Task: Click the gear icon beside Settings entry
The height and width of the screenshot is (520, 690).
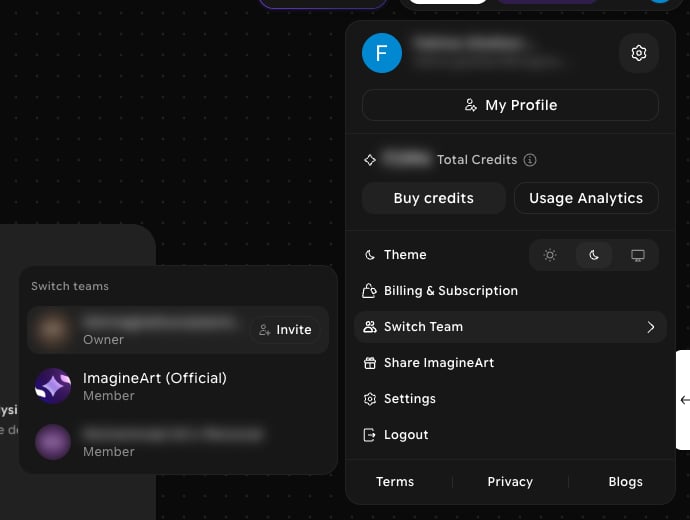Action: (x=370, y=399)
